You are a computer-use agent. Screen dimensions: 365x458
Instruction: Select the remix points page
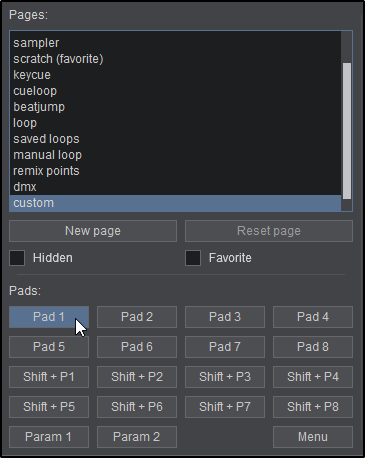coord(175,171)
